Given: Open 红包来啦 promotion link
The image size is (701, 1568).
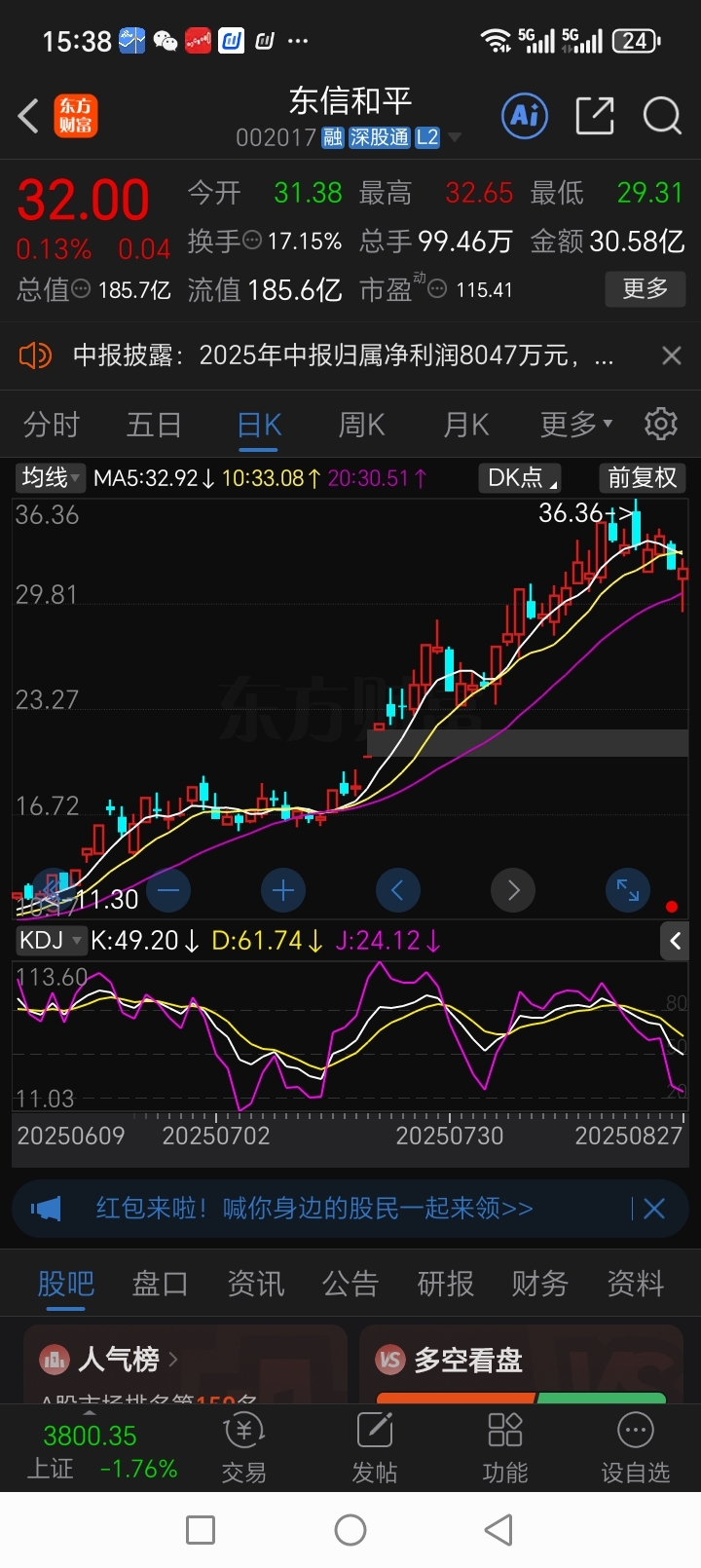Looking at the screenshot, I should 314,1209.
